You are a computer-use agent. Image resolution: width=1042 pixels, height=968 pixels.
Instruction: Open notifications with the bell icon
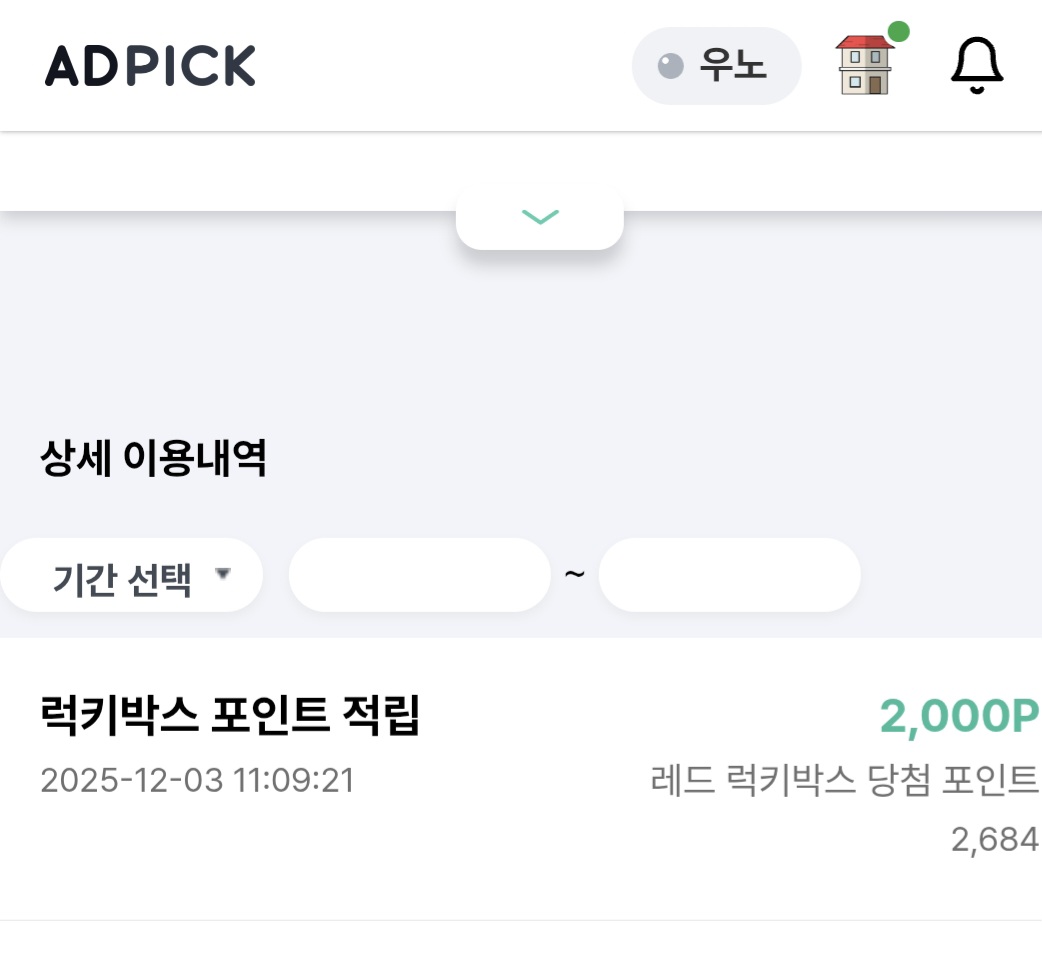[x=976, y=66]
